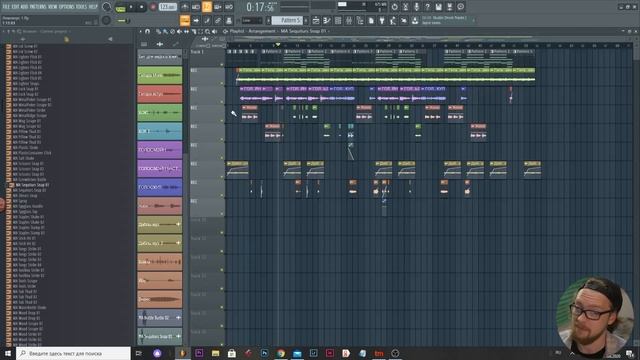Screen dimensions: 640x360
Task: Open the Playlist view icon in toolbar
Action: (x=316, y=20)
